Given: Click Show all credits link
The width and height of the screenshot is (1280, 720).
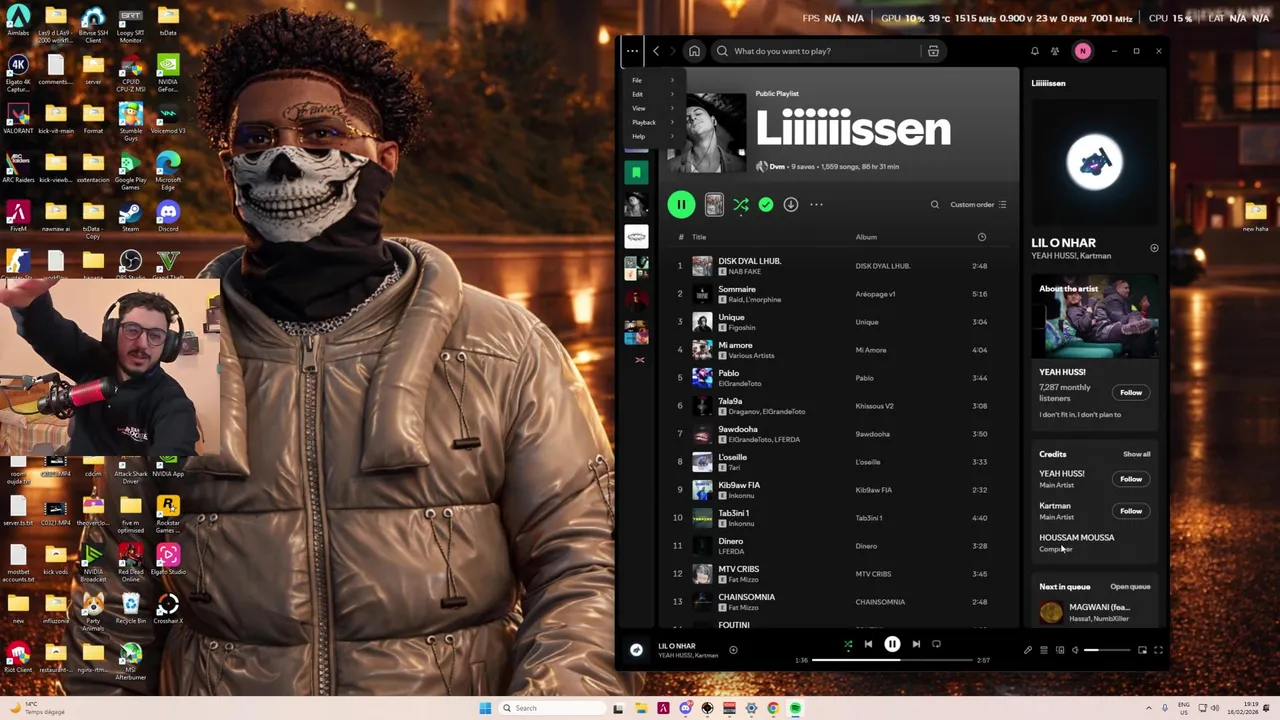Looking at the screenshot, I should click(x=1136, y=454).
